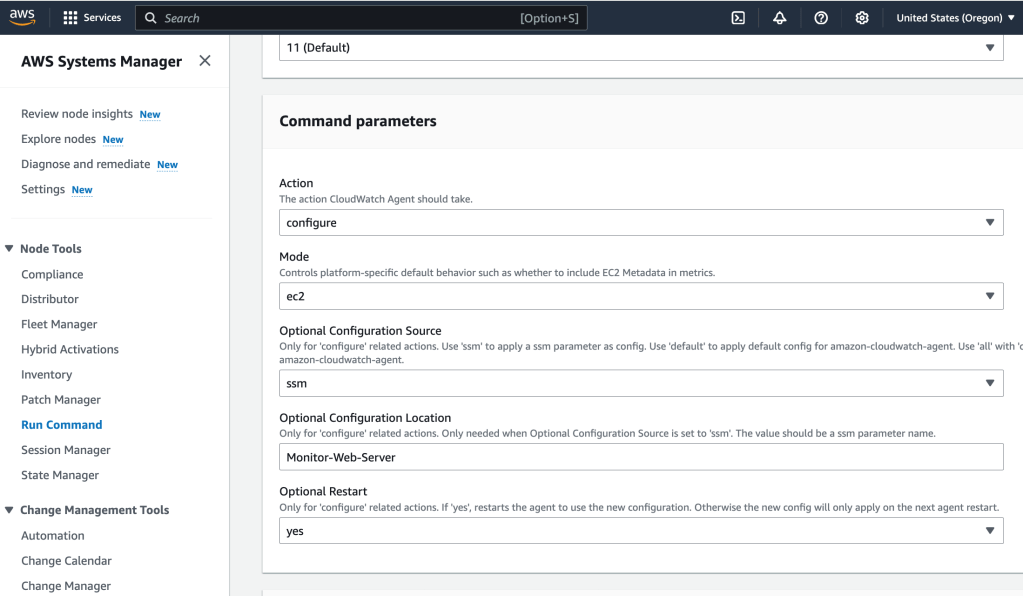Click the Monitor-Web-Server configuration location field
The width and height of the screenshot is (1023, 596).
tap(640, 456)
